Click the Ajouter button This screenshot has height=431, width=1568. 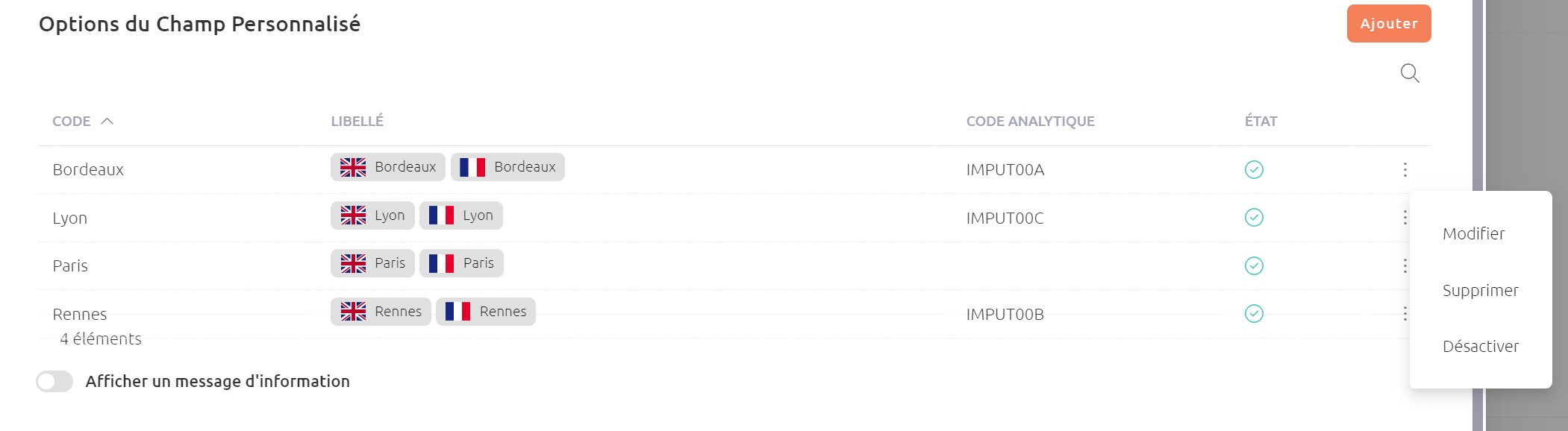(x=1389, y=24)
